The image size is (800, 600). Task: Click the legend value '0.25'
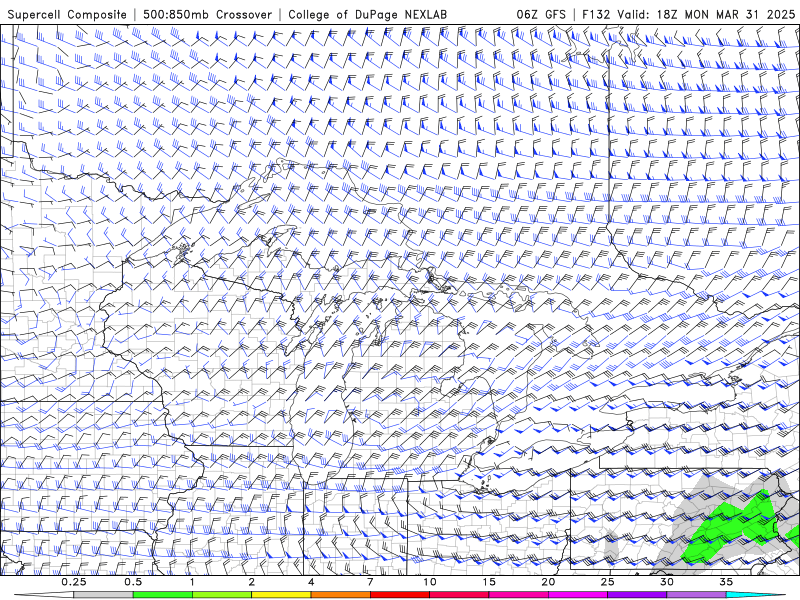pyautogui.click(x=74, y=582)
